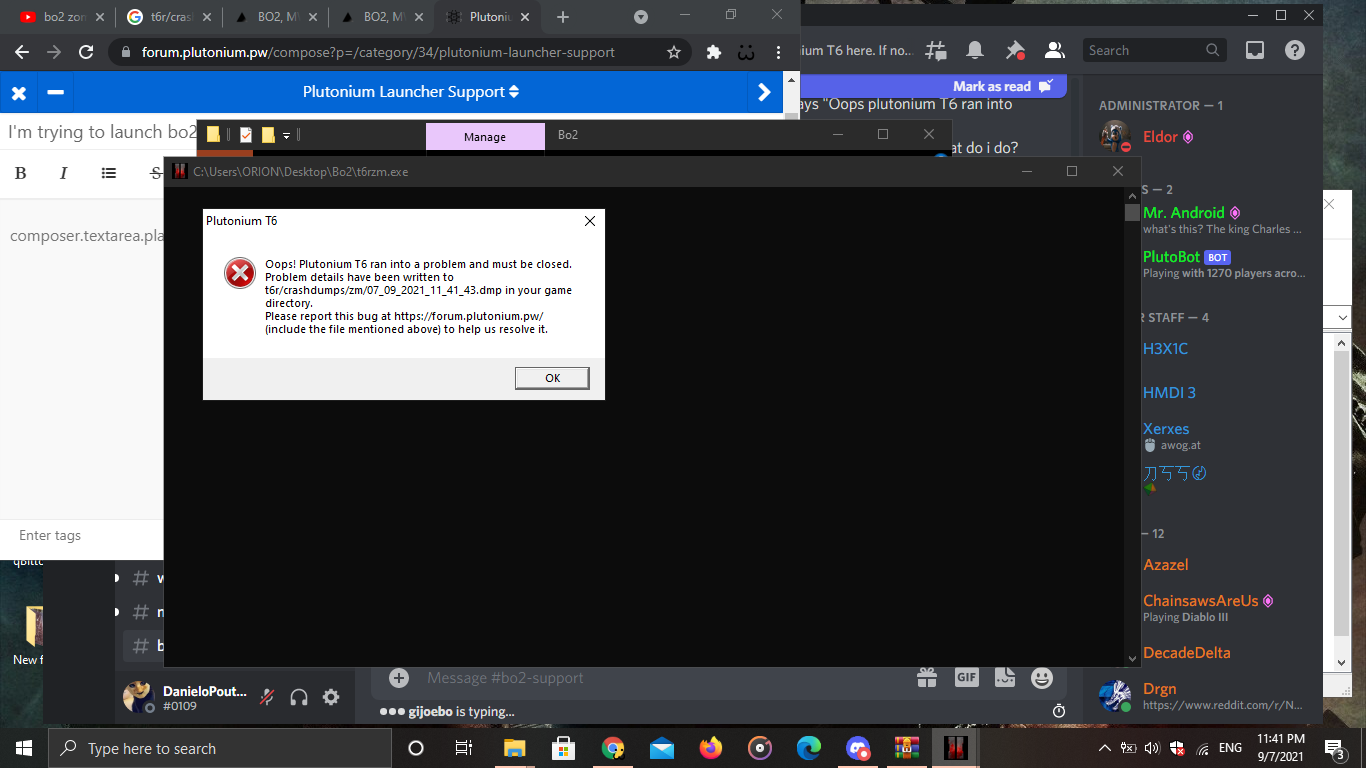Open Discord user settings gear
The width and height of the screenshot is (1366, 768).
331,697
